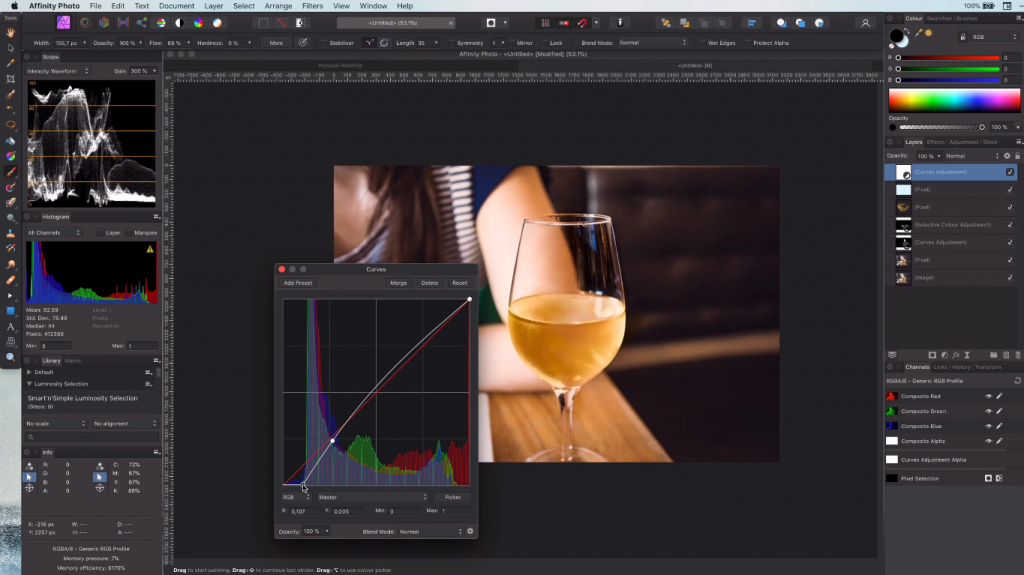Open the Account person icon
Viewport: 1024px width, 575px height.
click(x=865, y=23)
